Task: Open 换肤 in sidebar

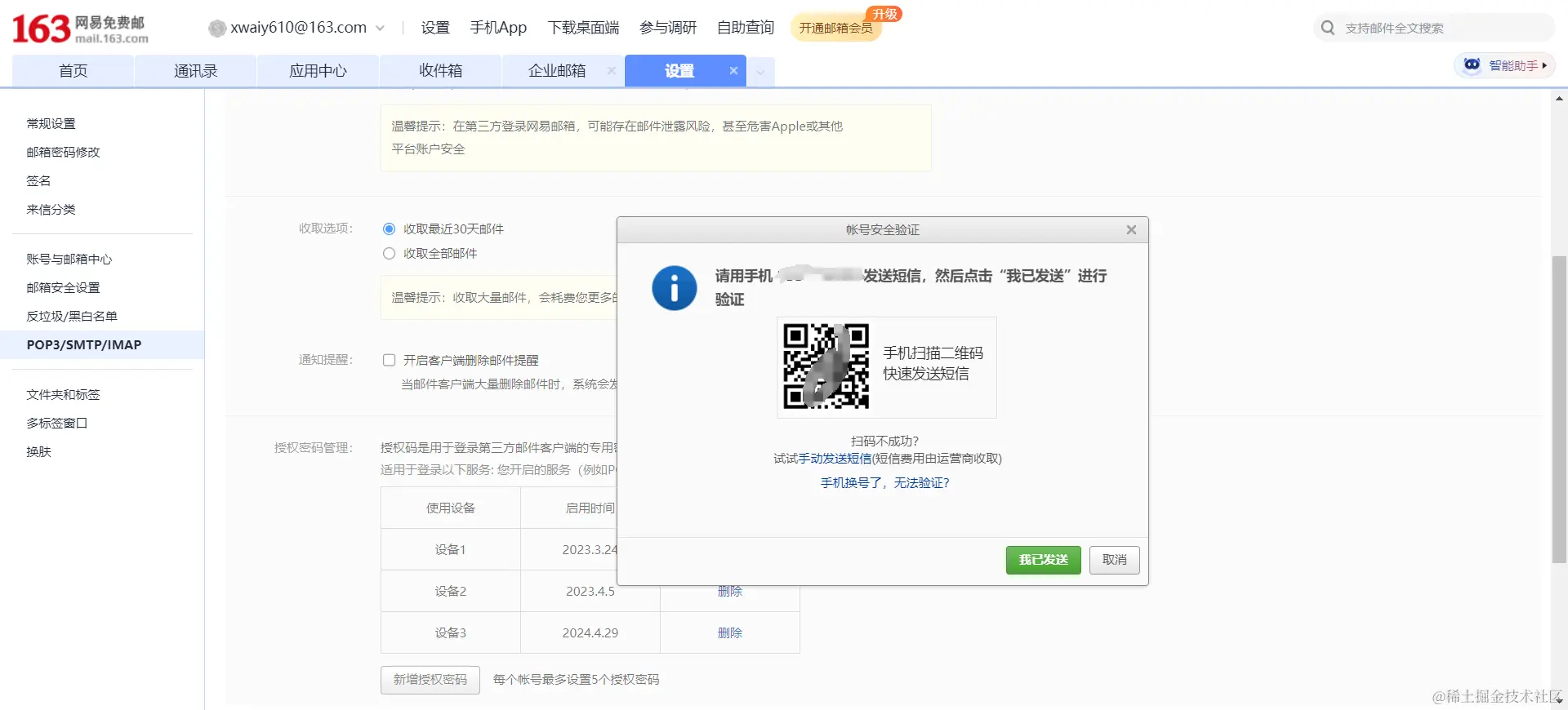Action: (x=38, y=452)
